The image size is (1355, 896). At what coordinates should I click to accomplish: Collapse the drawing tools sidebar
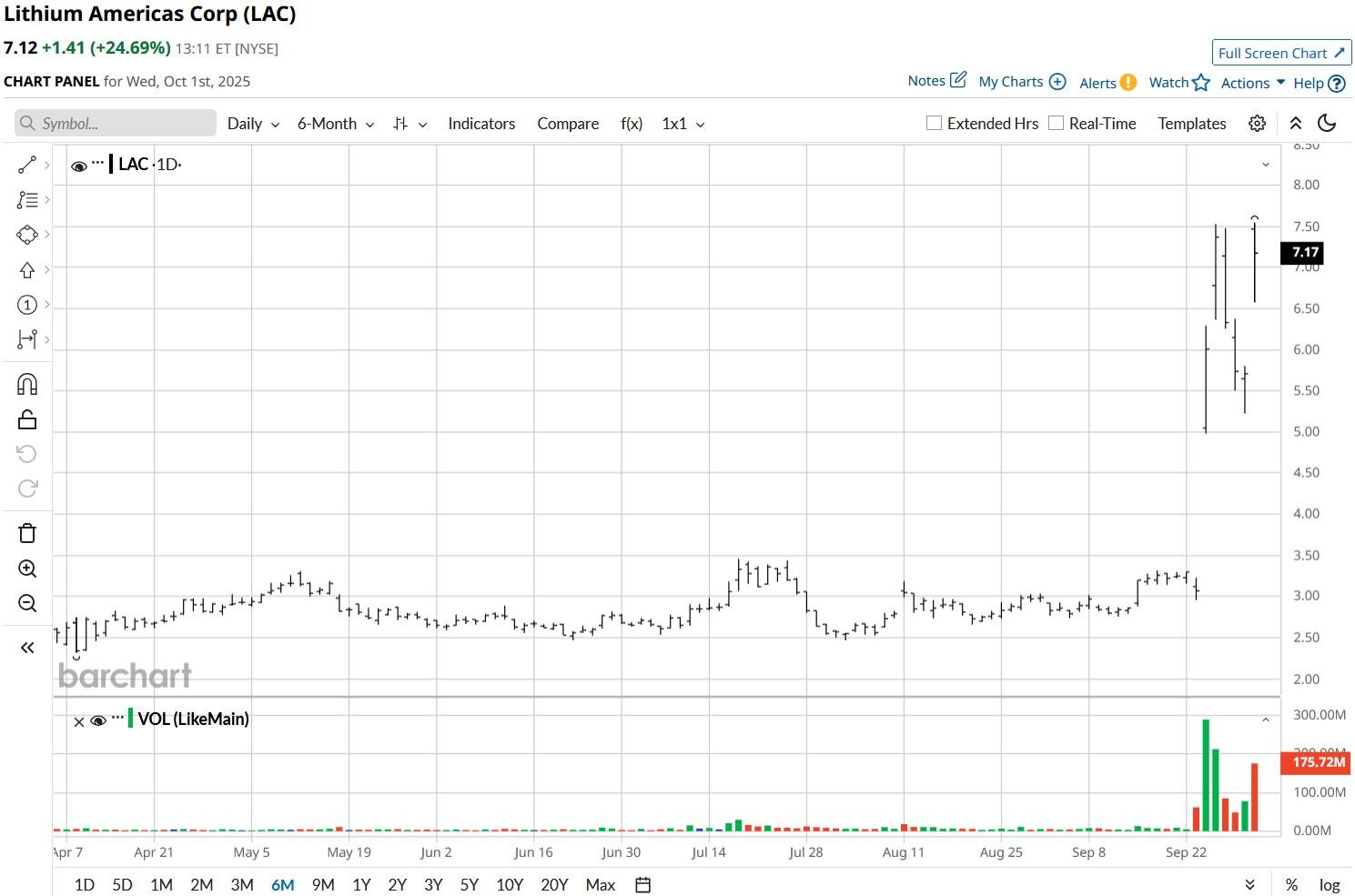coord(27,648)
